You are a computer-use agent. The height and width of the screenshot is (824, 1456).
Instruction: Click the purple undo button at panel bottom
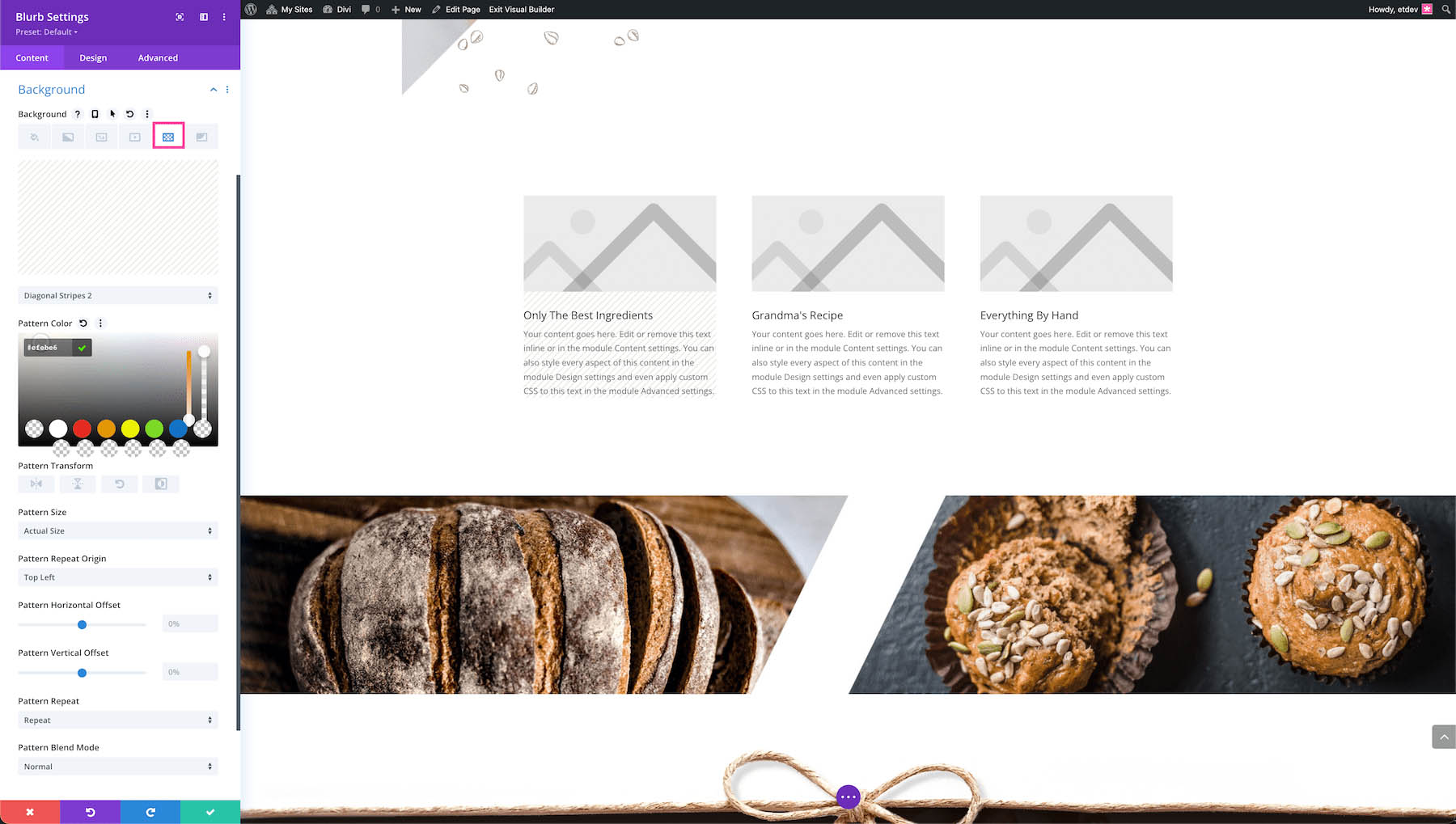(91, 812)
